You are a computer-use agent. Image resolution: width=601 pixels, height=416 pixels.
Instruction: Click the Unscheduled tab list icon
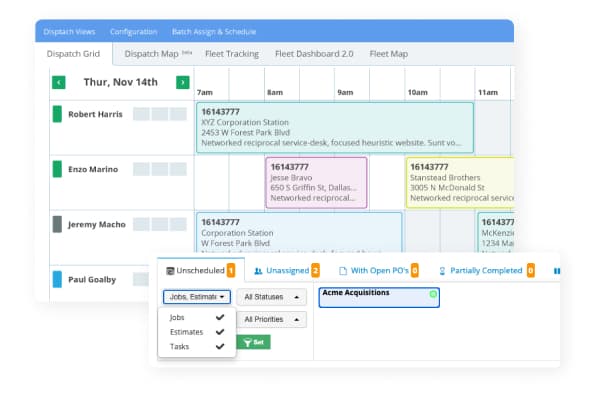[171, 270]
